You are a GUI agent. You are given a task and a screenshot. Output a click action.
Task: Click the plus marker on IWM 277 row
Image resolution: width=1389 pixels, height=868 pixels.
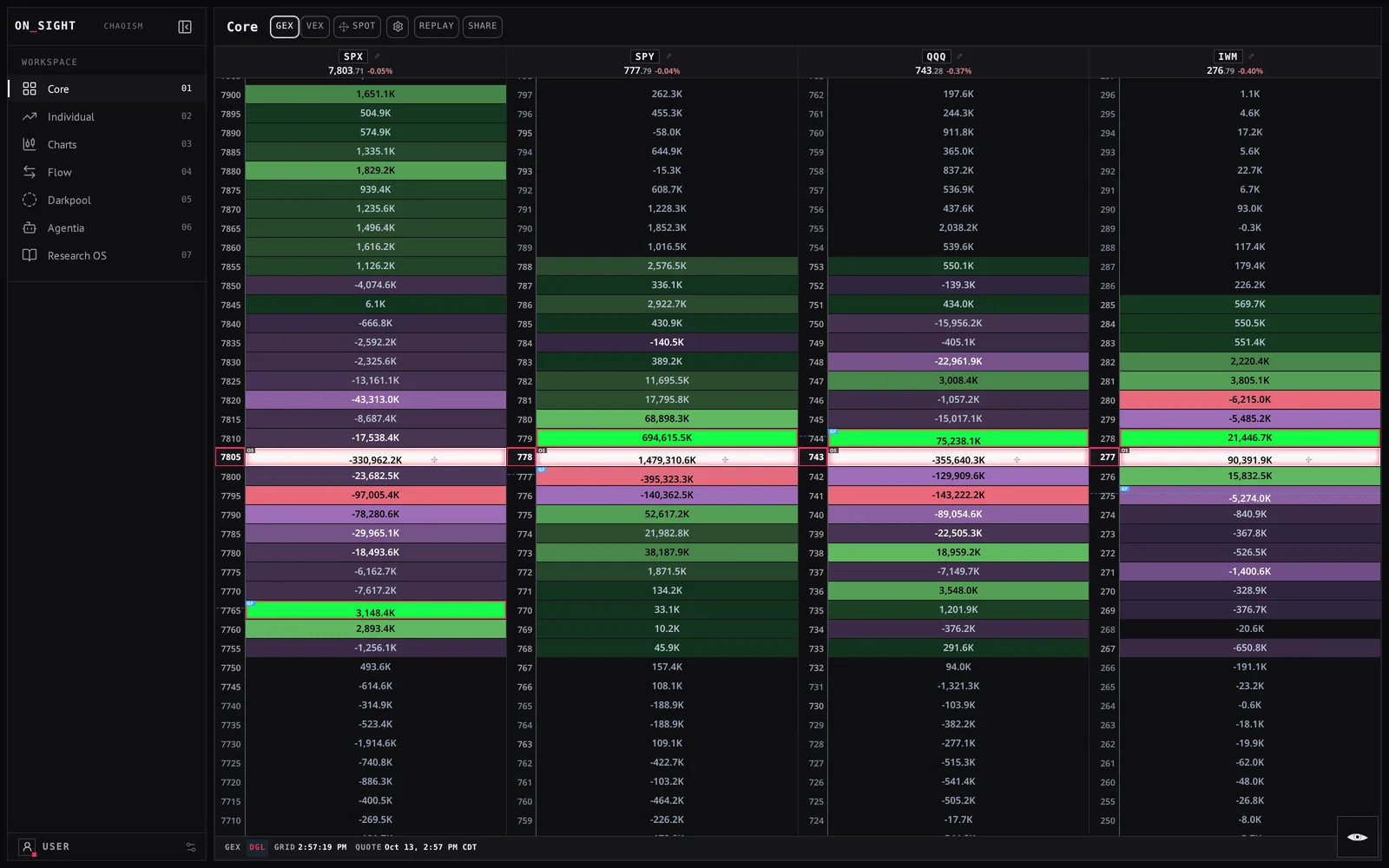pyautogui.click(x=1308, y=460)
